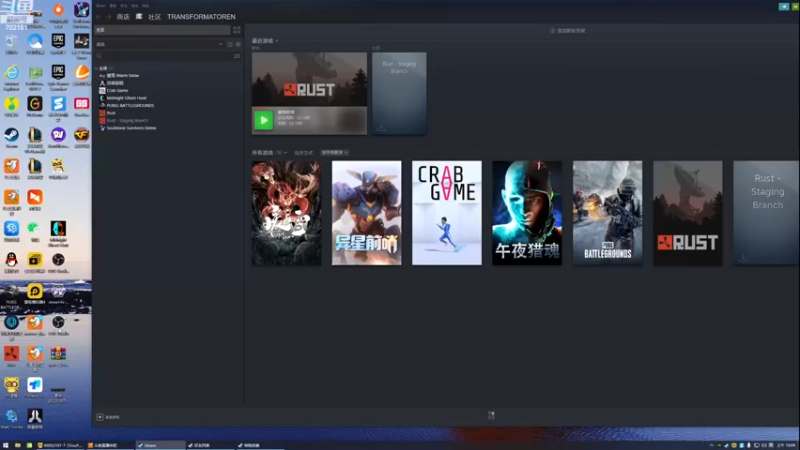Launch Rust with the green play button
Viewport: 800px width, 450px height.
pos(264,120)
